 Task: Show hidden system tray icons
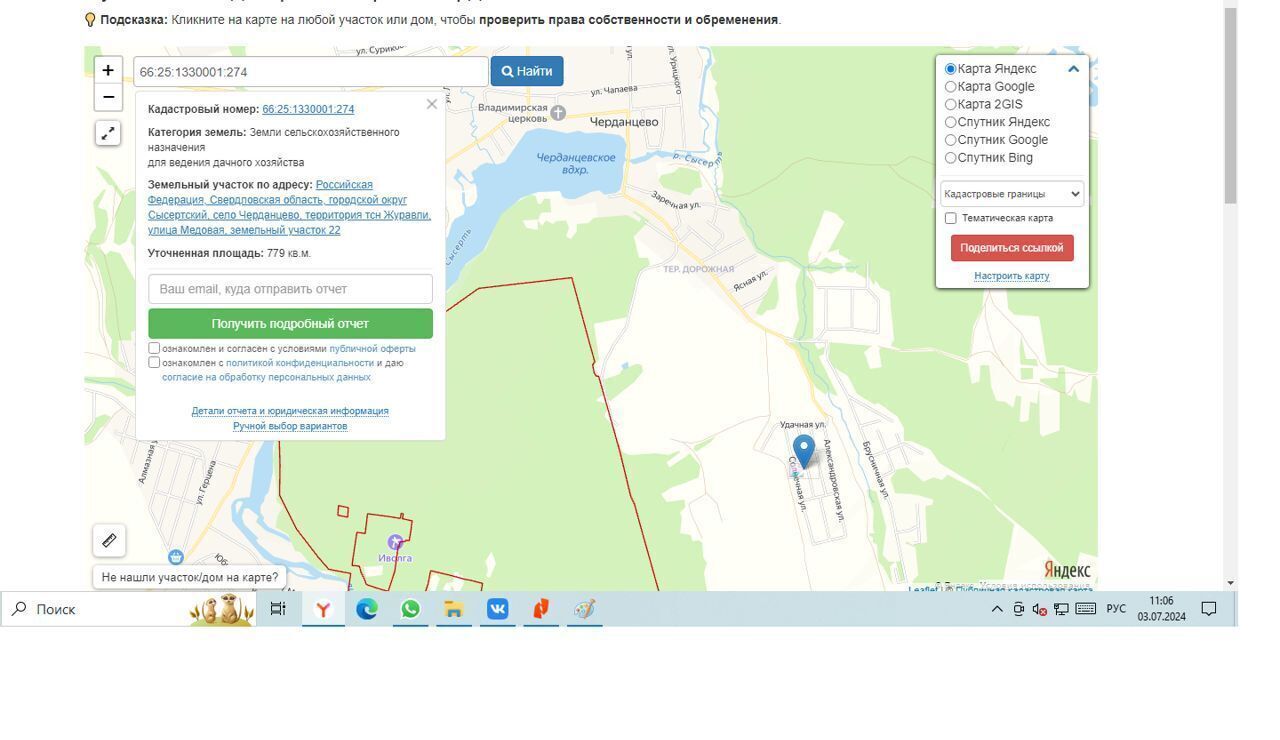coord(997,609)
